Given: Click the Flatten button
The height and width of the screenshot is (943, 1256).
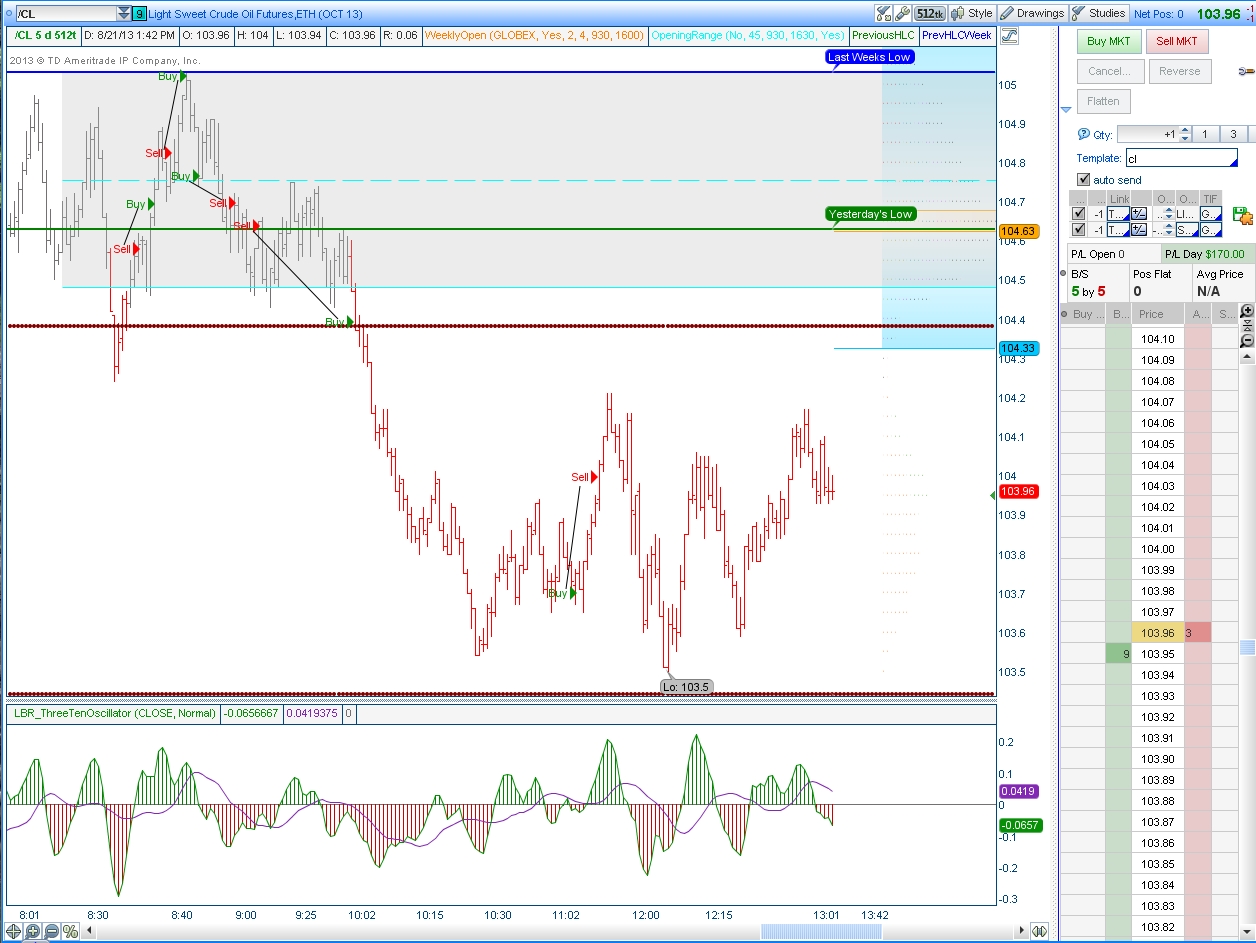Looking at the screenshot, I should point(1103,101).
